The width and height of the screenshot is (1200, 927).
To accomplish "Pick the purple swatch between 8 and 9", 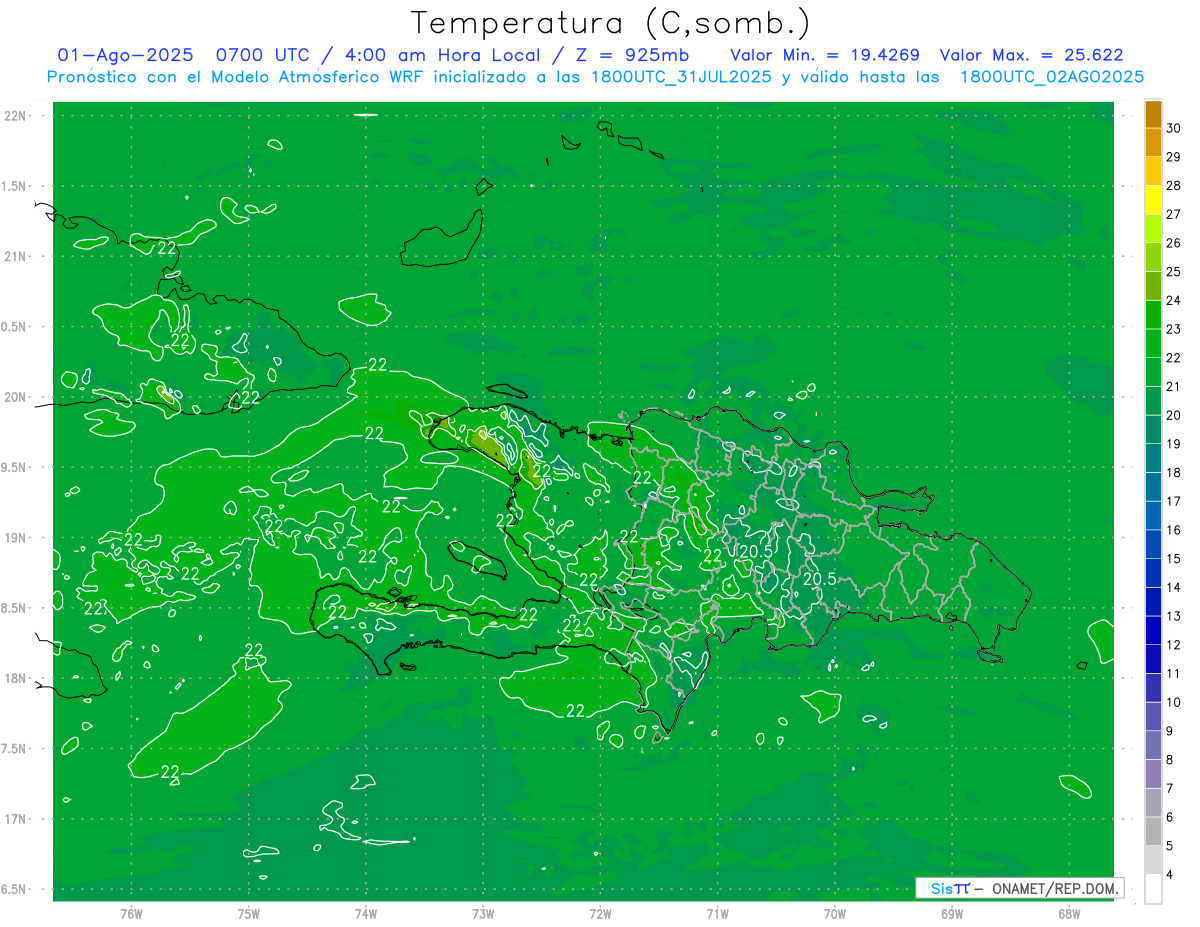I will [1153, 745].
